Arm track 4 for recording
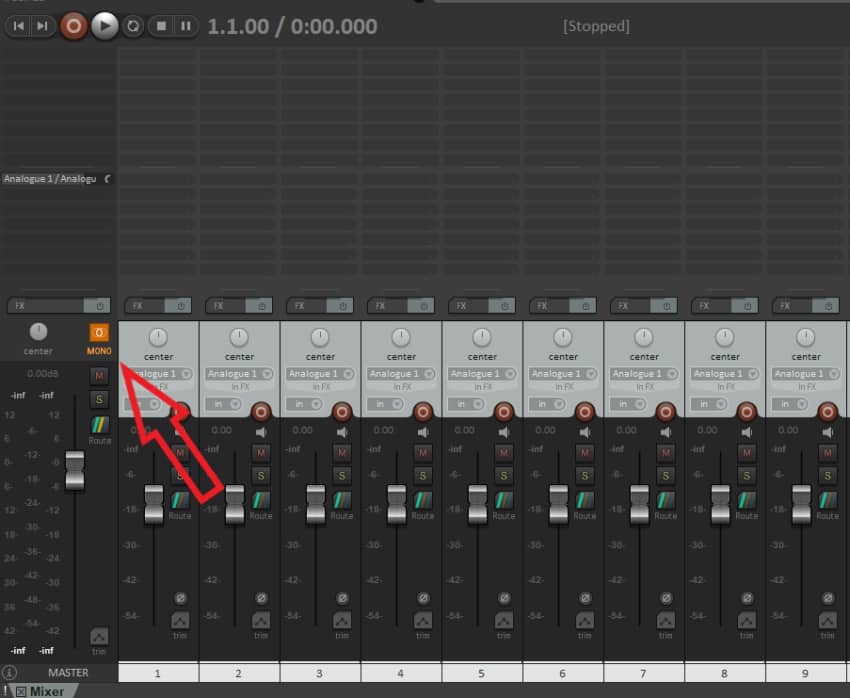Viewport: 850px width, 698px height. coord(422,411)
